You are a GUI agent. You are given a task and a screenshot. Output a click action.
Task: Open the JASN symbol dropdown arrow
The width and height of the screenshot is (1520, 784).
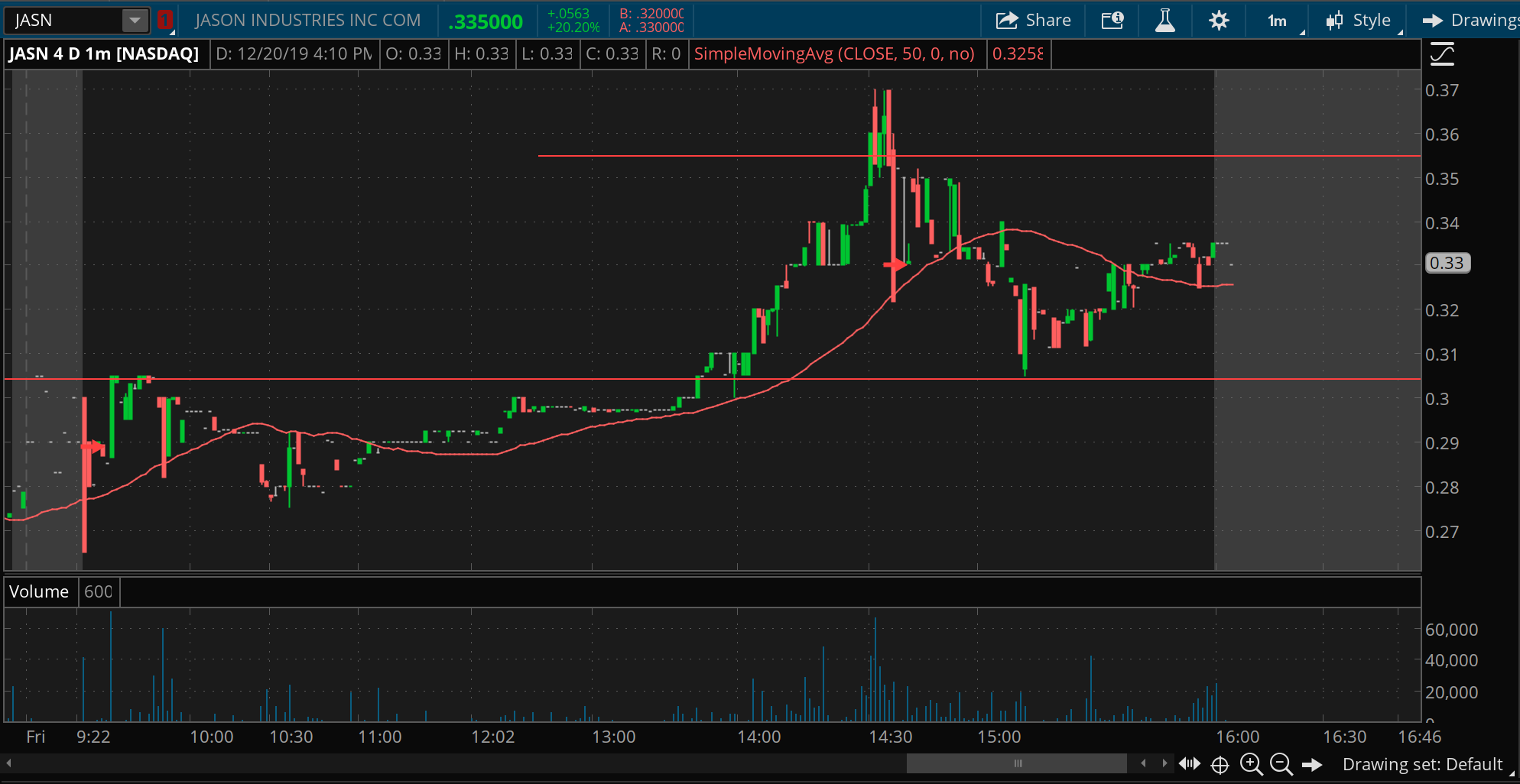point(135,21)
